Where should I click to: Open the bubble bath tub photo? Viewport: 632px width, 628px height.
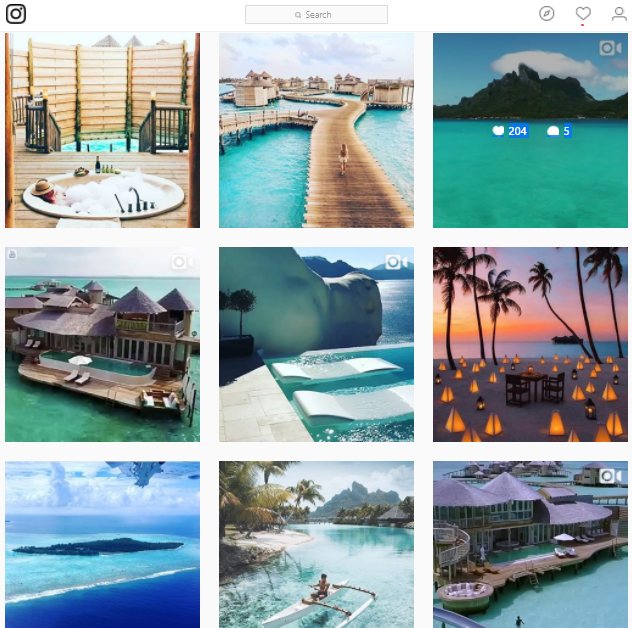[x=102, y=130]
